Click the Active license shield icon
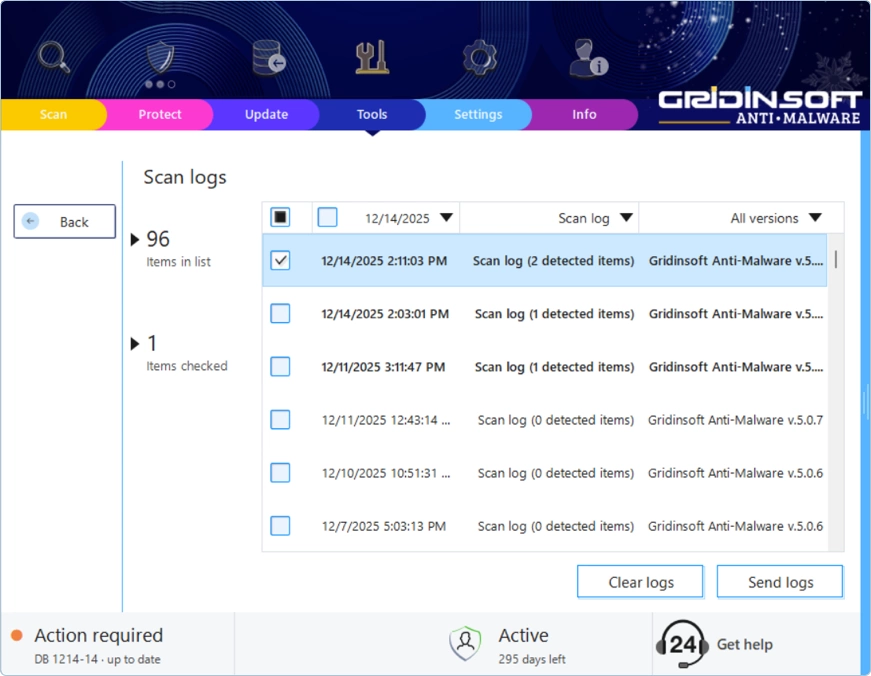 [x=465, y=641]
